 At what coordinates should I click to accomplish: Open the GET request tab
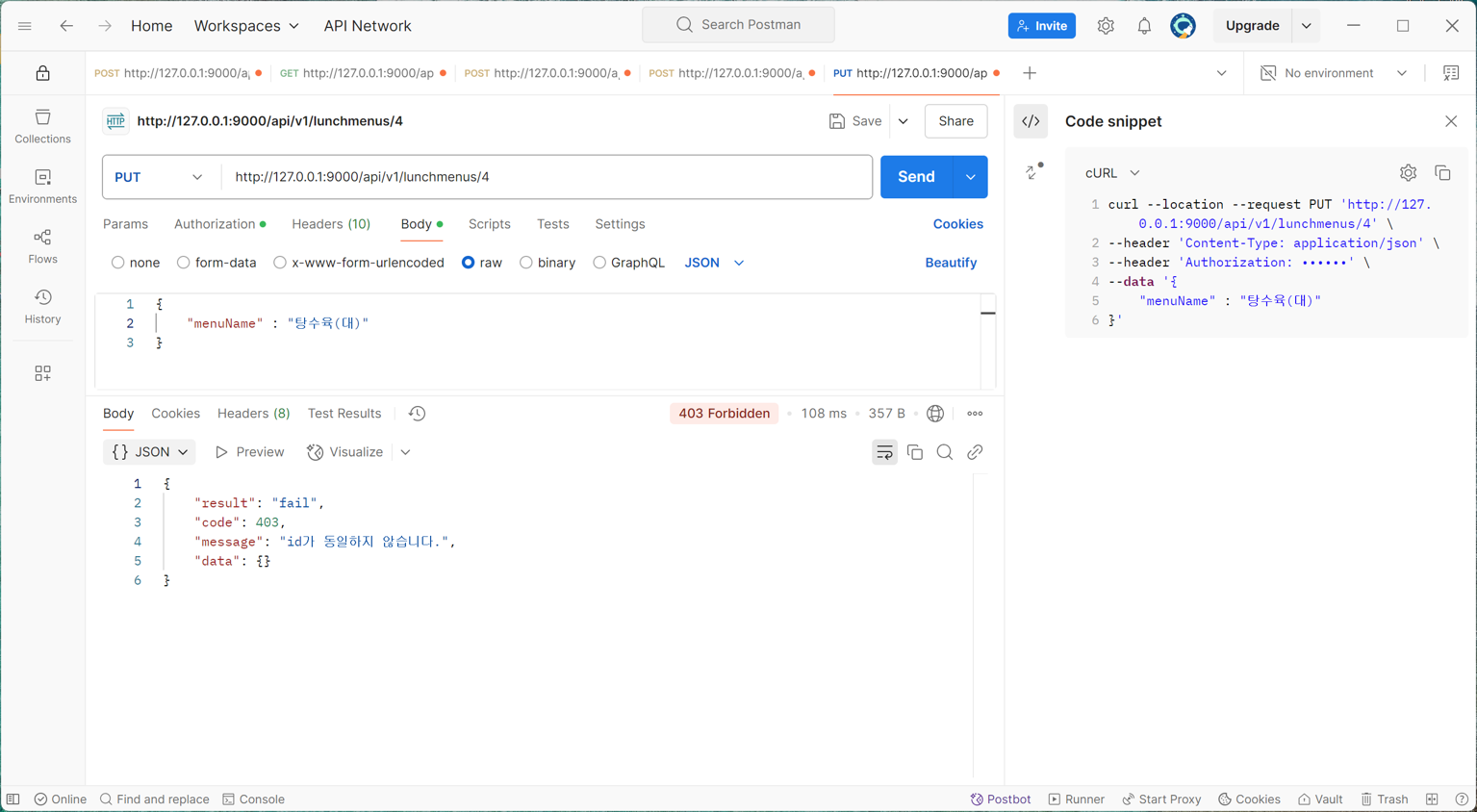pos(363,73)
